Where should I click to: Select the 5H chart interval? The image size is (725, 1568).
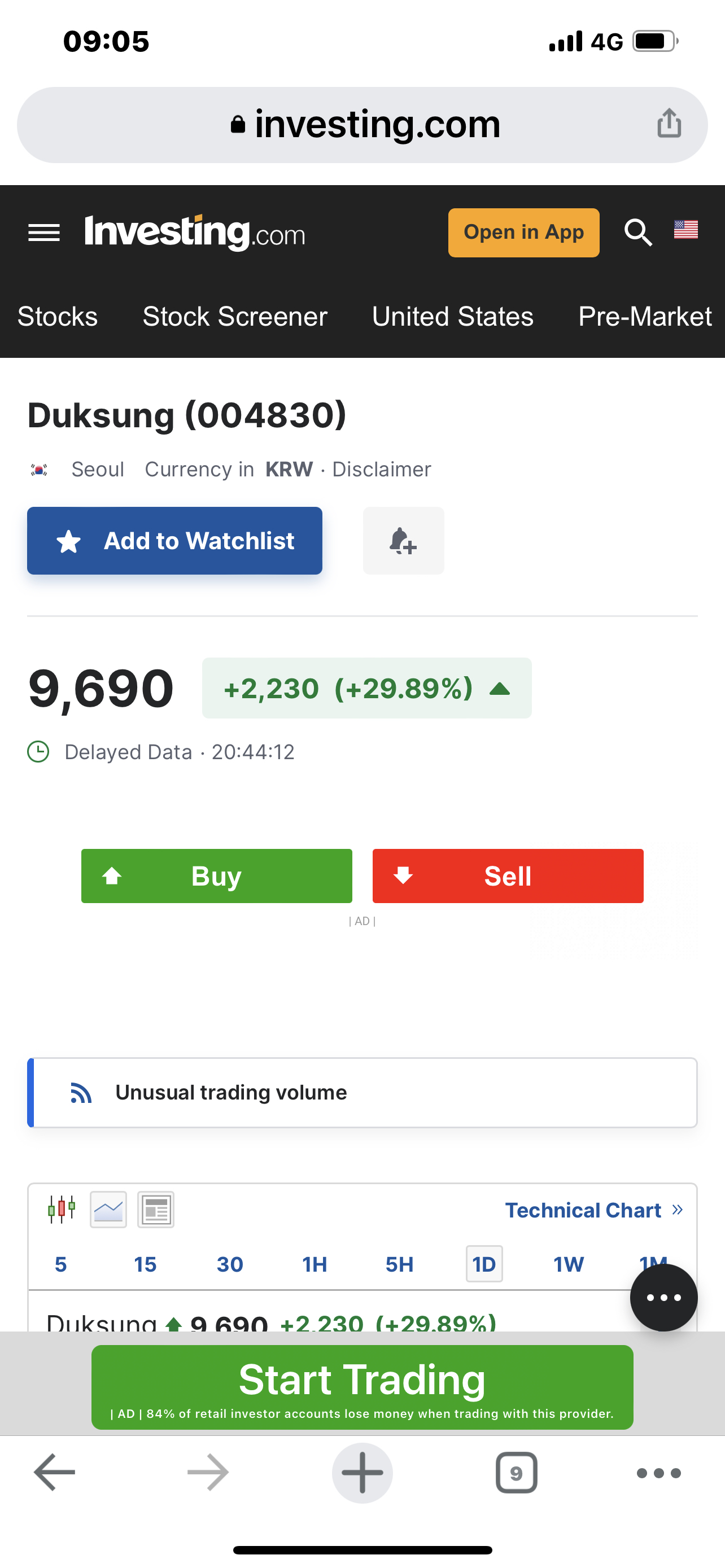[399, 1264]
